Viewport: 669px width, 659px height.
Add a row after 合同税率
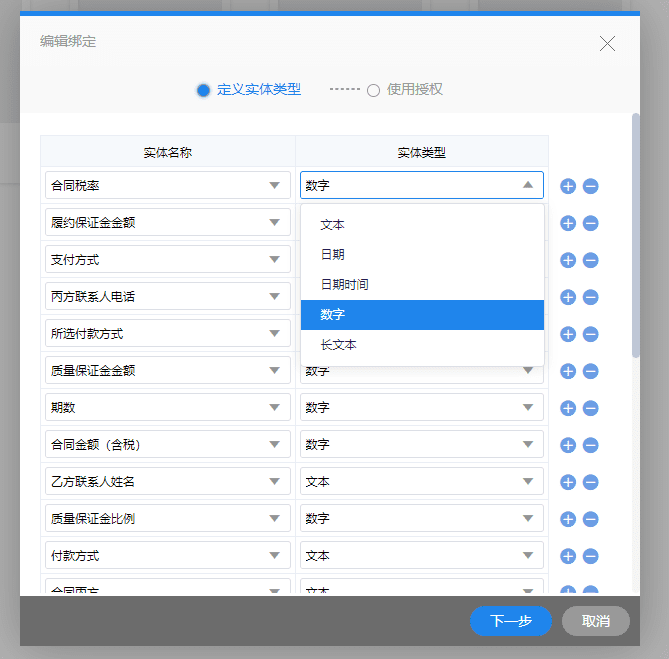point(568,186)
